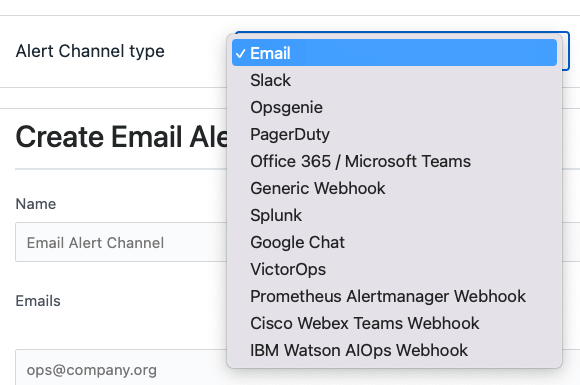This screenshot has width=580, height=385.
Task: Choose IBM Watson AIOps Webhook
Action: point(394,350)
